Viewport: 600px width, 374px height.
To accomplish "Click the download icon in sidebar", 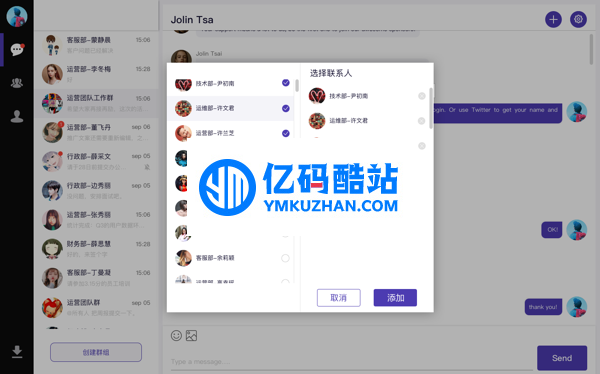I will (17, 352).
